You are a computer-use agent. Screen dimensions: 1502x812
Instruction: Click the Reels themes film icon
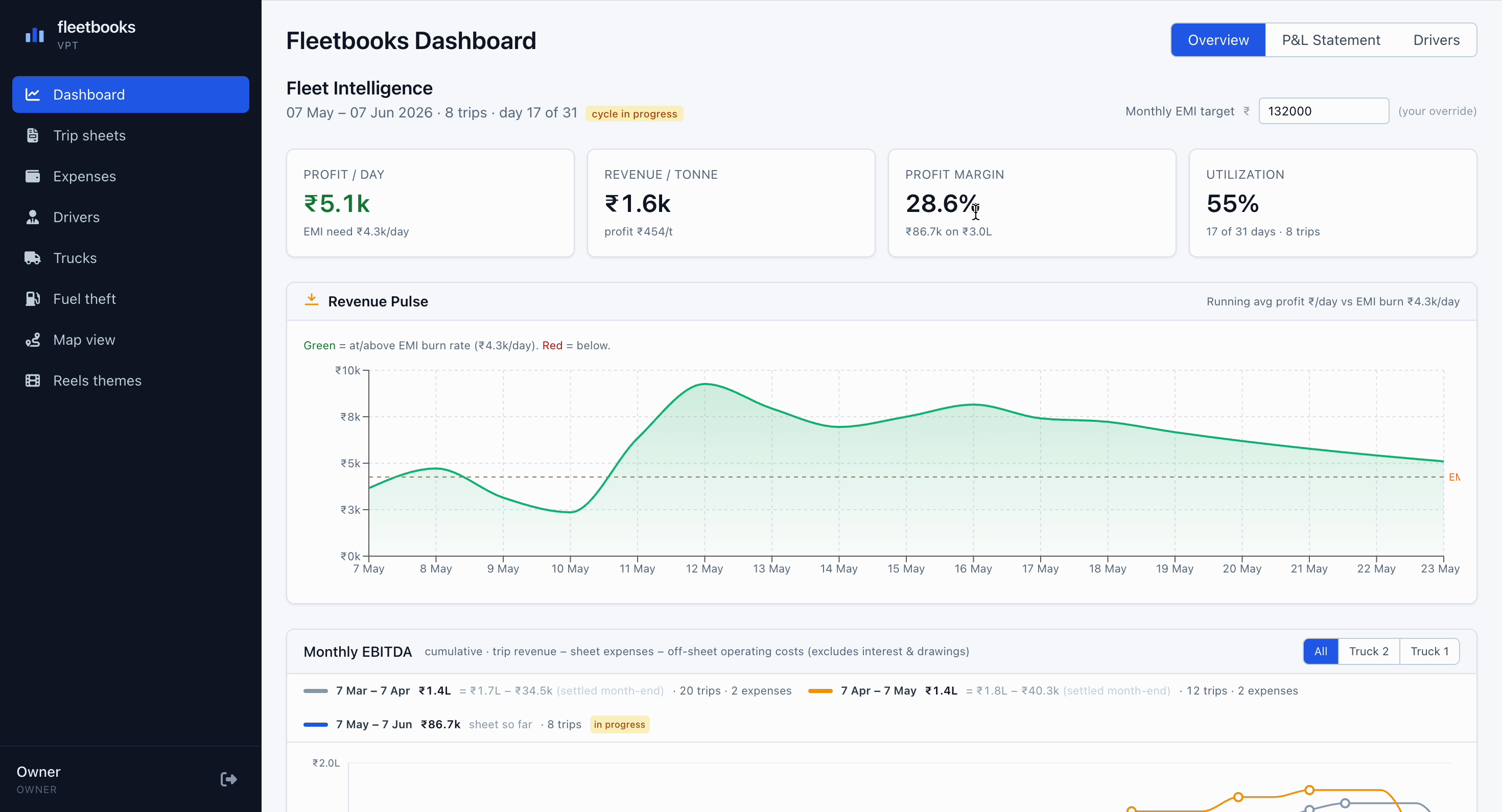[x=33, y=380]
